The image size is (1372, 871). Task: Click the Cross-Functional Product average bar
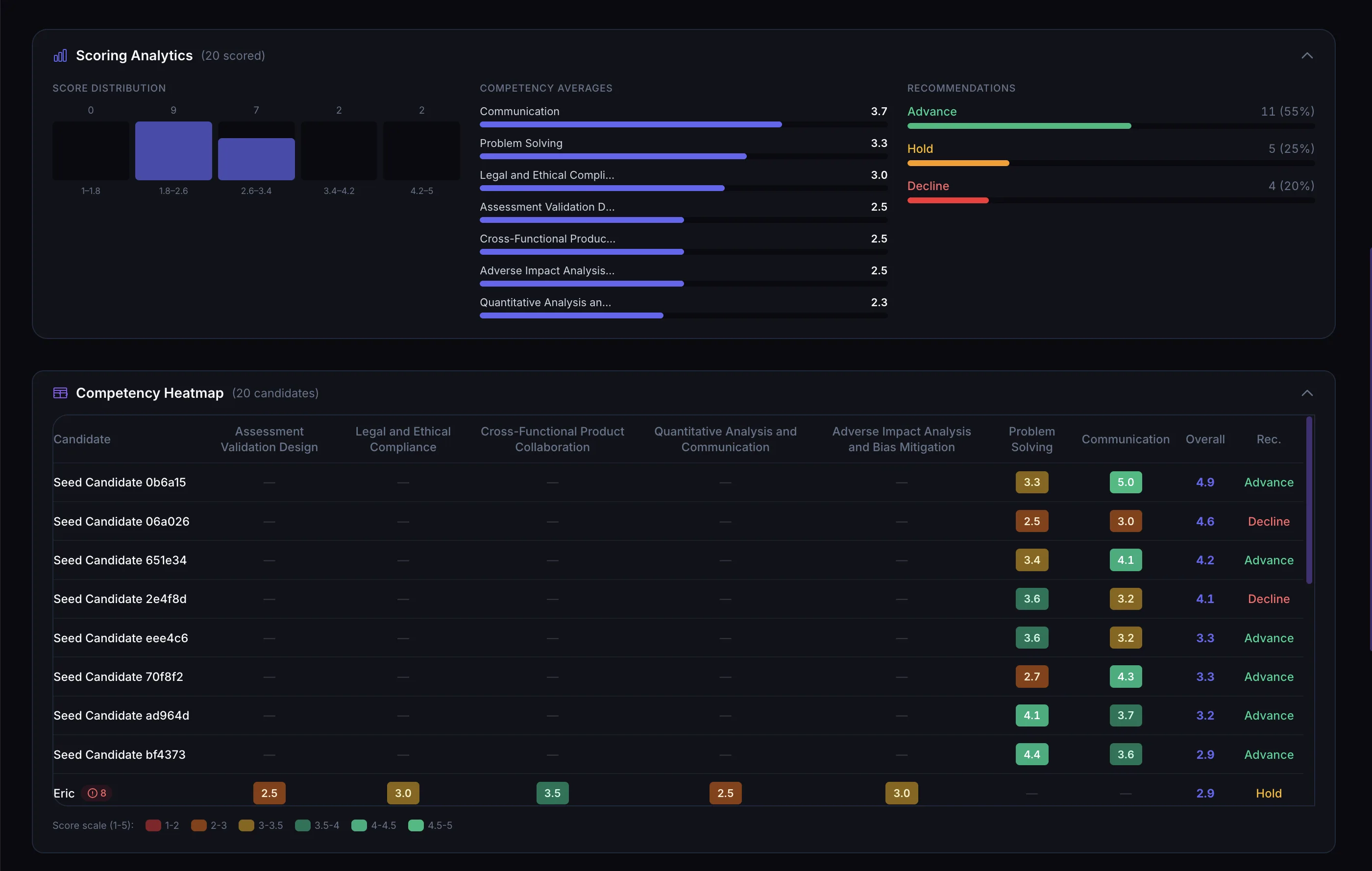tap(683, 252)
